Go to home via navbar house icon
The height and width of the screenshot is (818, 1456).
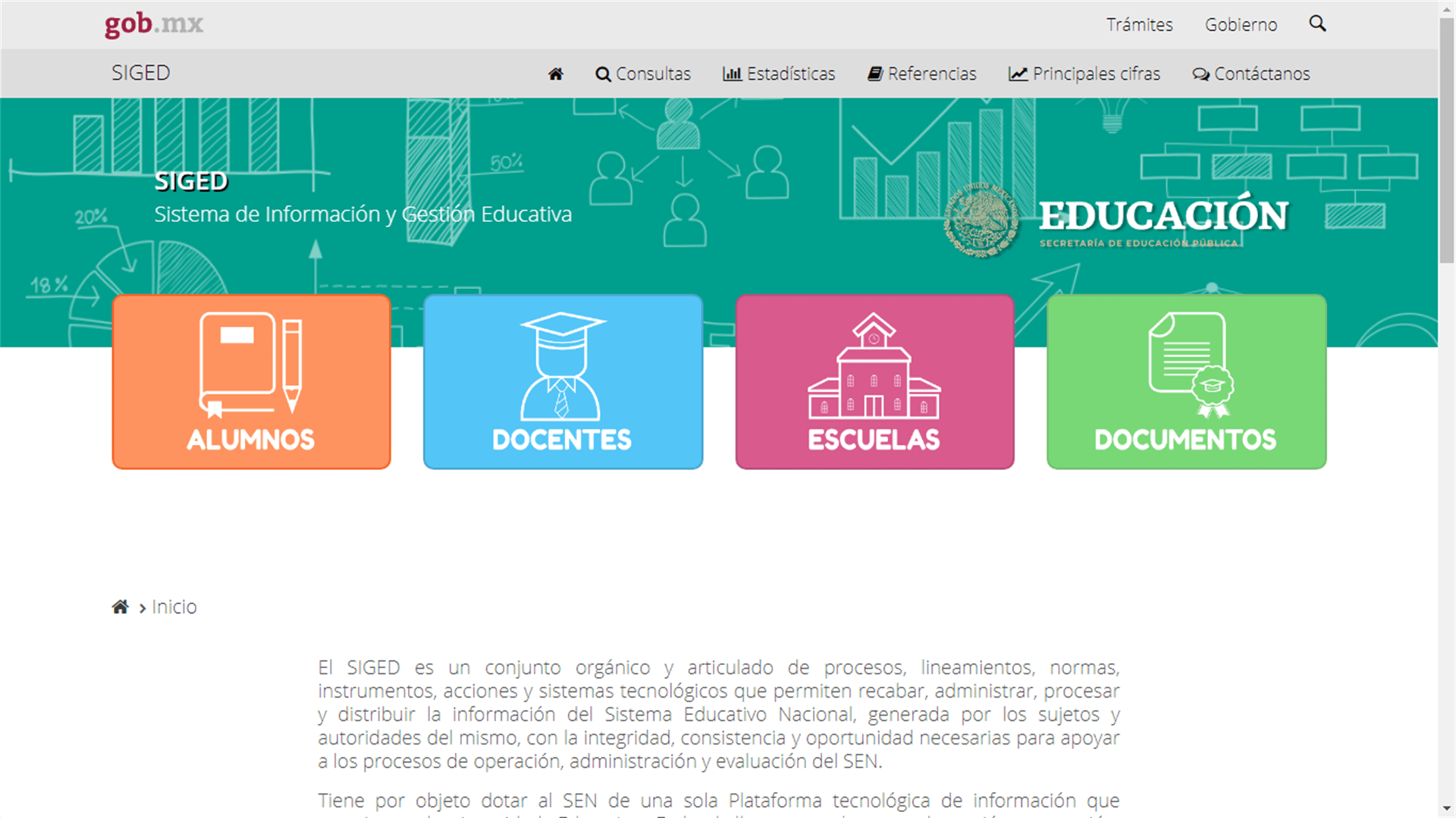click(556, 74)
